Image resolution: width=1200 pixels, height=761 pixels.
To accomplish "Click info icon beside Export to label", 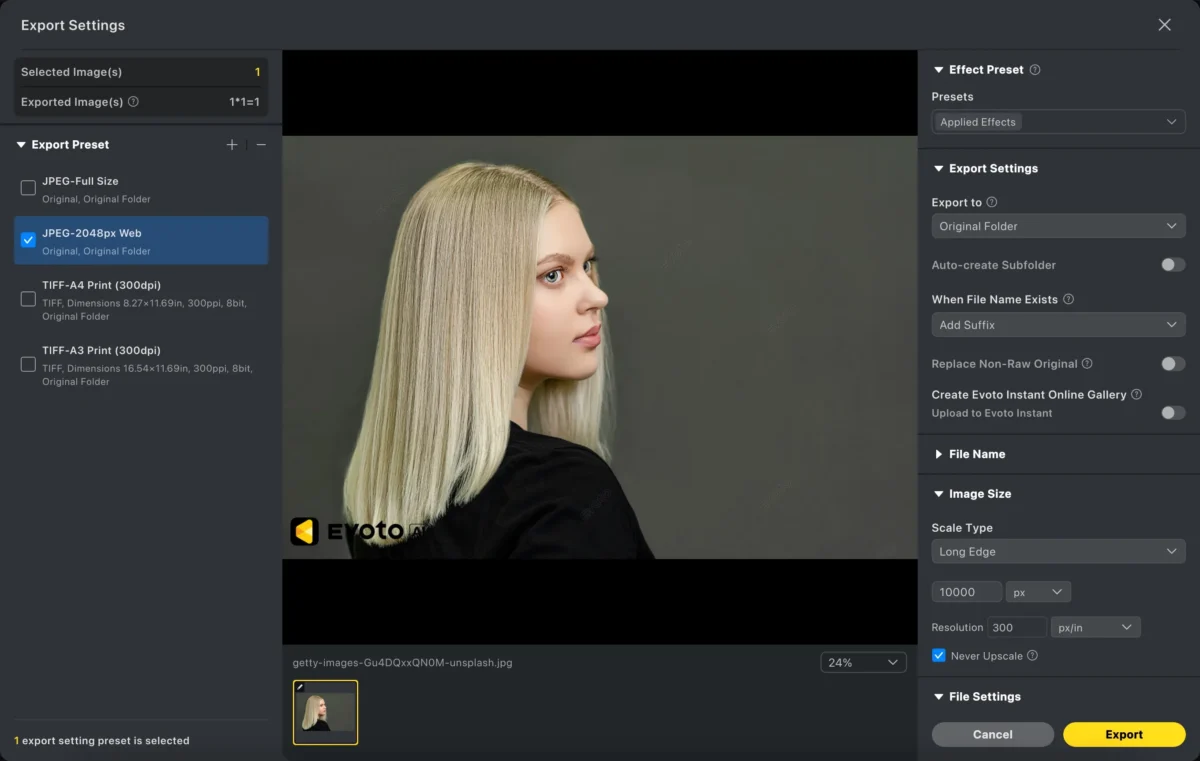I will point(992,202).
